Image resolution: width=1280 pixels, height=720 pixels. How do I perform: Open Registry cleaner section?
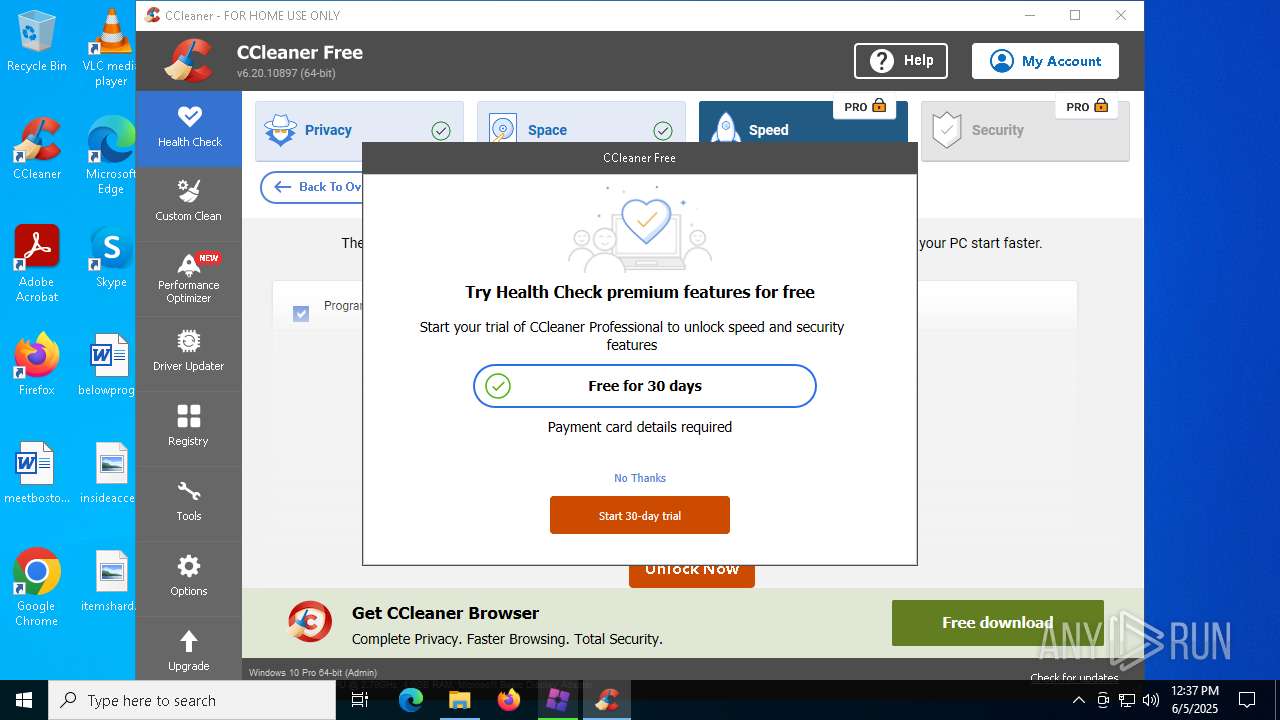pyautogui.click(x=189, y=427)
